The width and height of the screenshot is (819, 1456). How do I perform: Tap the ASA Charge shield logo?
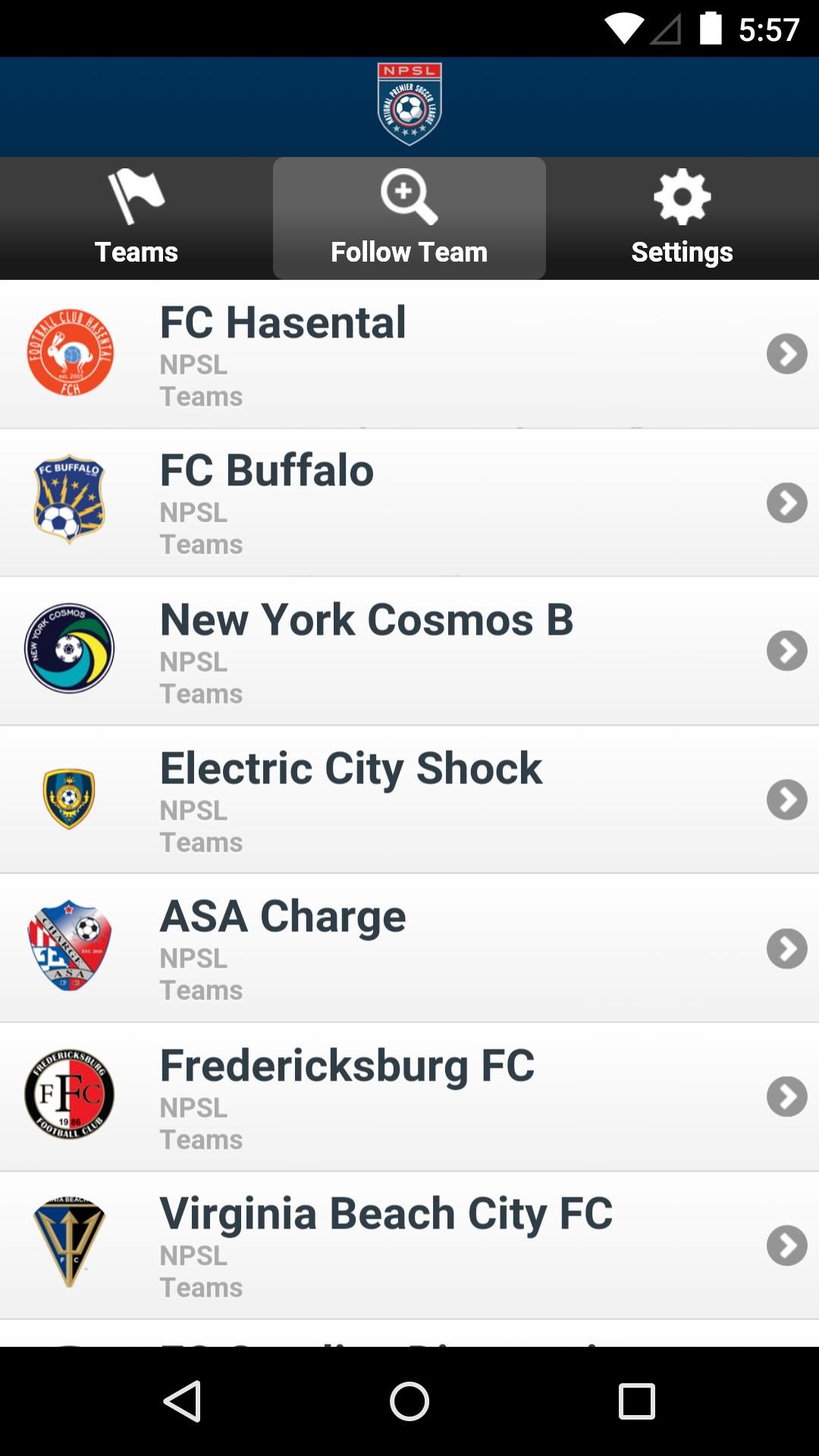70,946
